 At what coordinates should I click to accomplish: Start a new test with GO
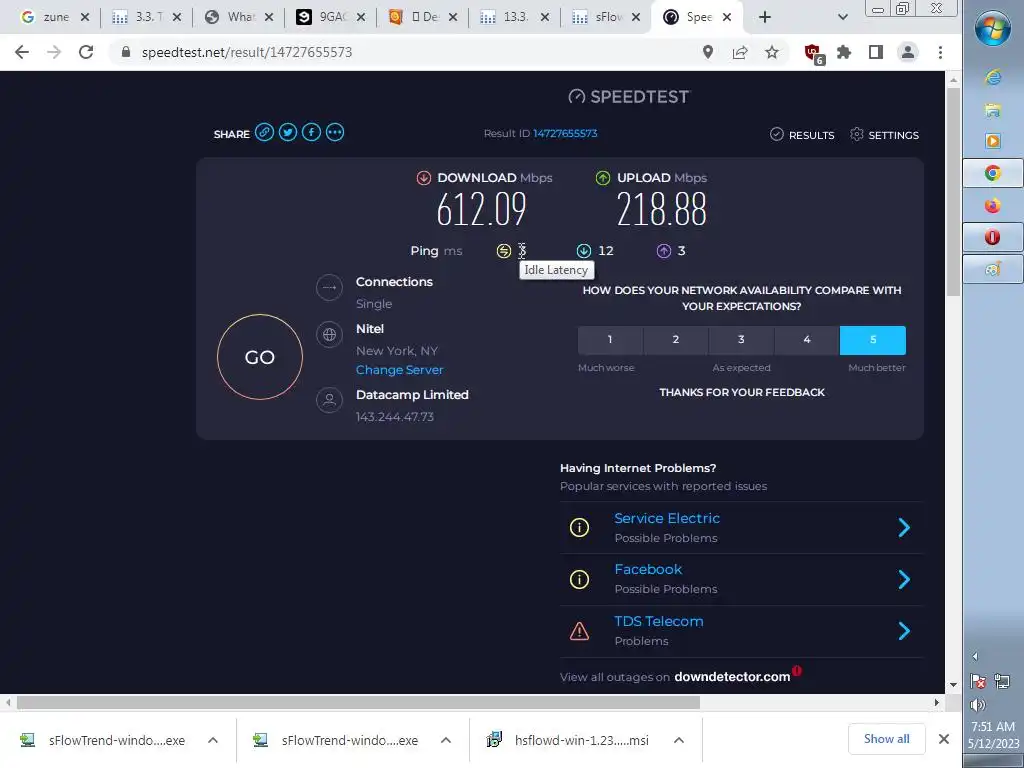(260, 357)
